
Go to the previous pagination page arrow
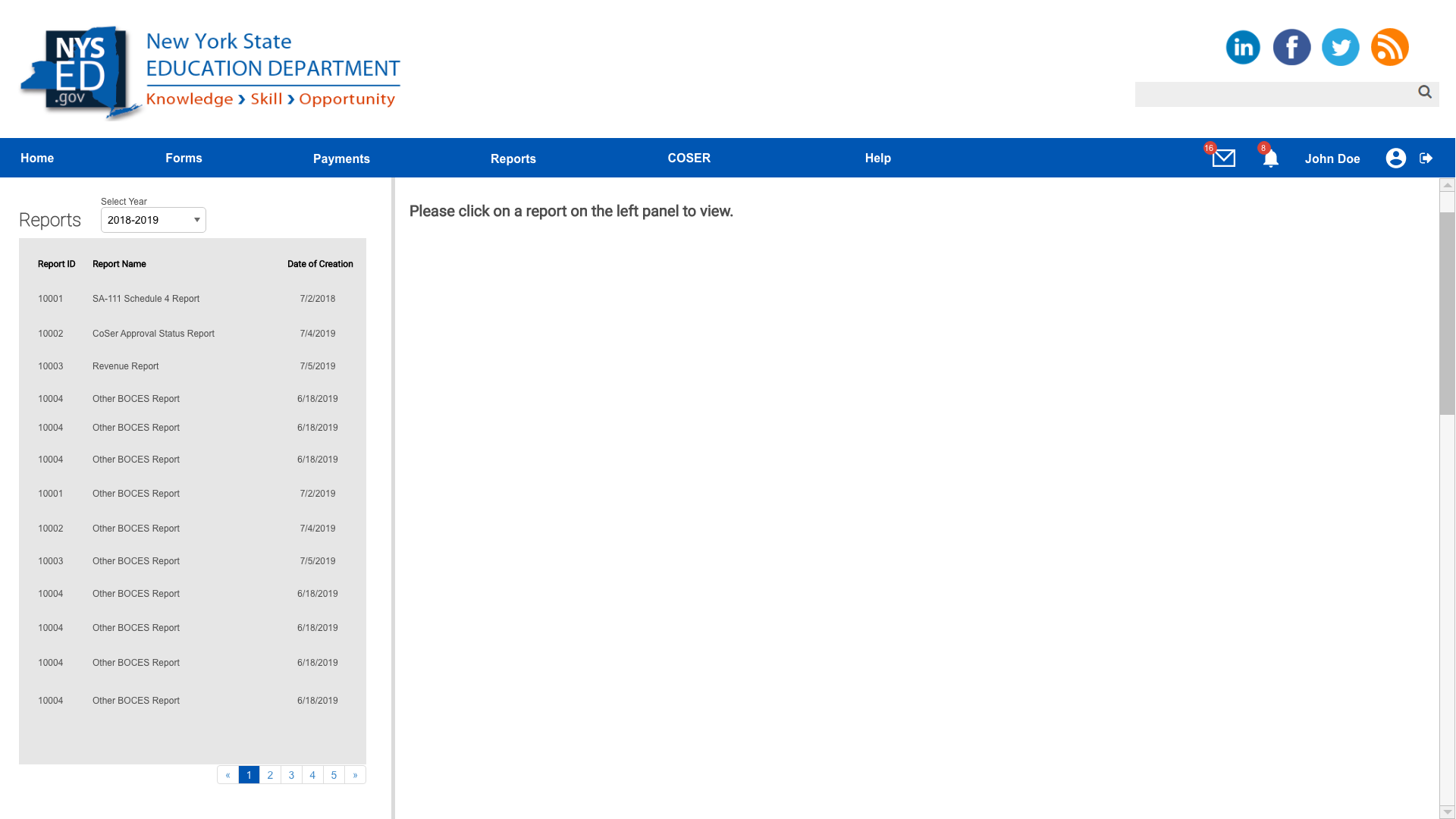coord(227,775)
